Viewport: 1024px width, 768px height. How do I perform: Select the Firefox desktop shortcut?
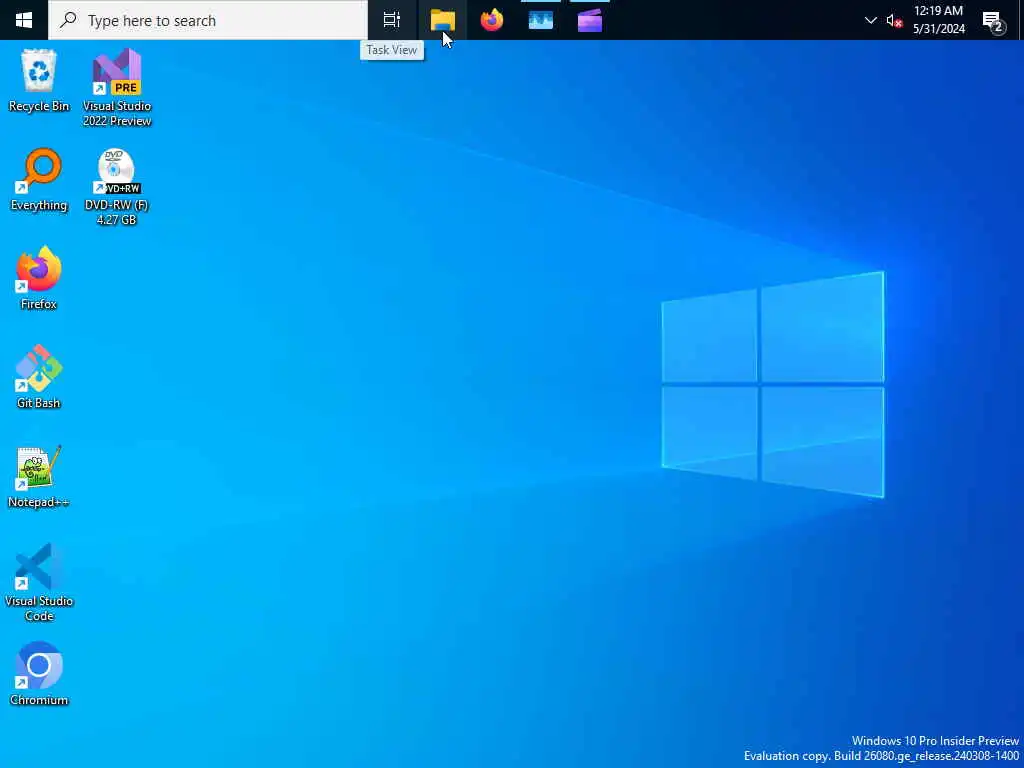click(x=39, y=278)
